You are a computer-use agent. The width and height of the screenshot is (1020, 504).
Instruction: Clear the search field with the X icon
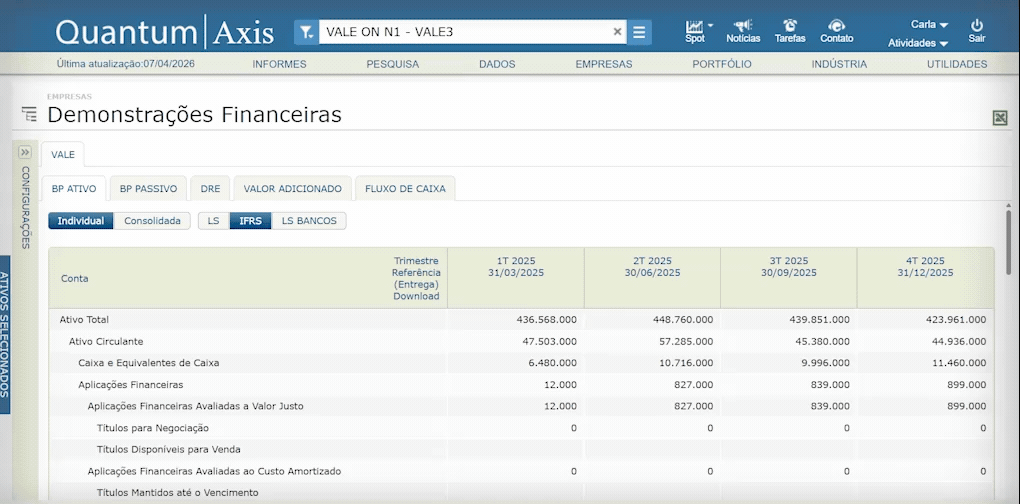tap(617, 32)
